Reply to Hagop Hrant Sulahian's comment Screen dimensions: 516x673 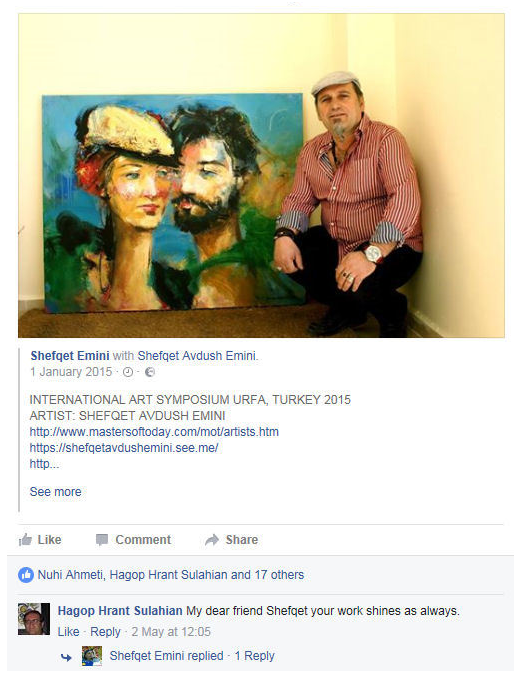105,632
